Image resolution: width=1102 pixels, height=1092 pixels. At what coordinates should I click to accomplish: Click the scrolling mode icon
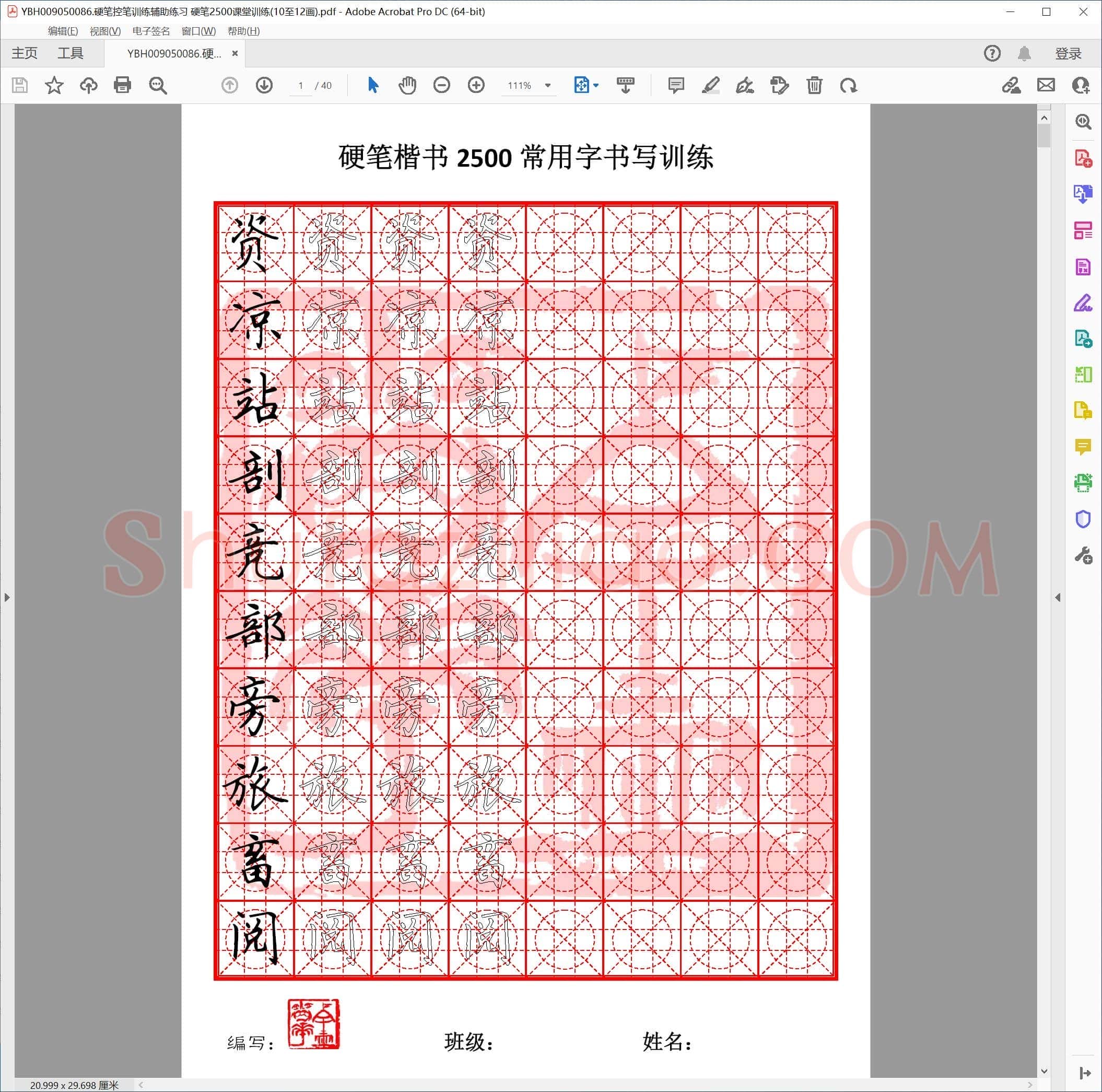click(x=626, y=86)
